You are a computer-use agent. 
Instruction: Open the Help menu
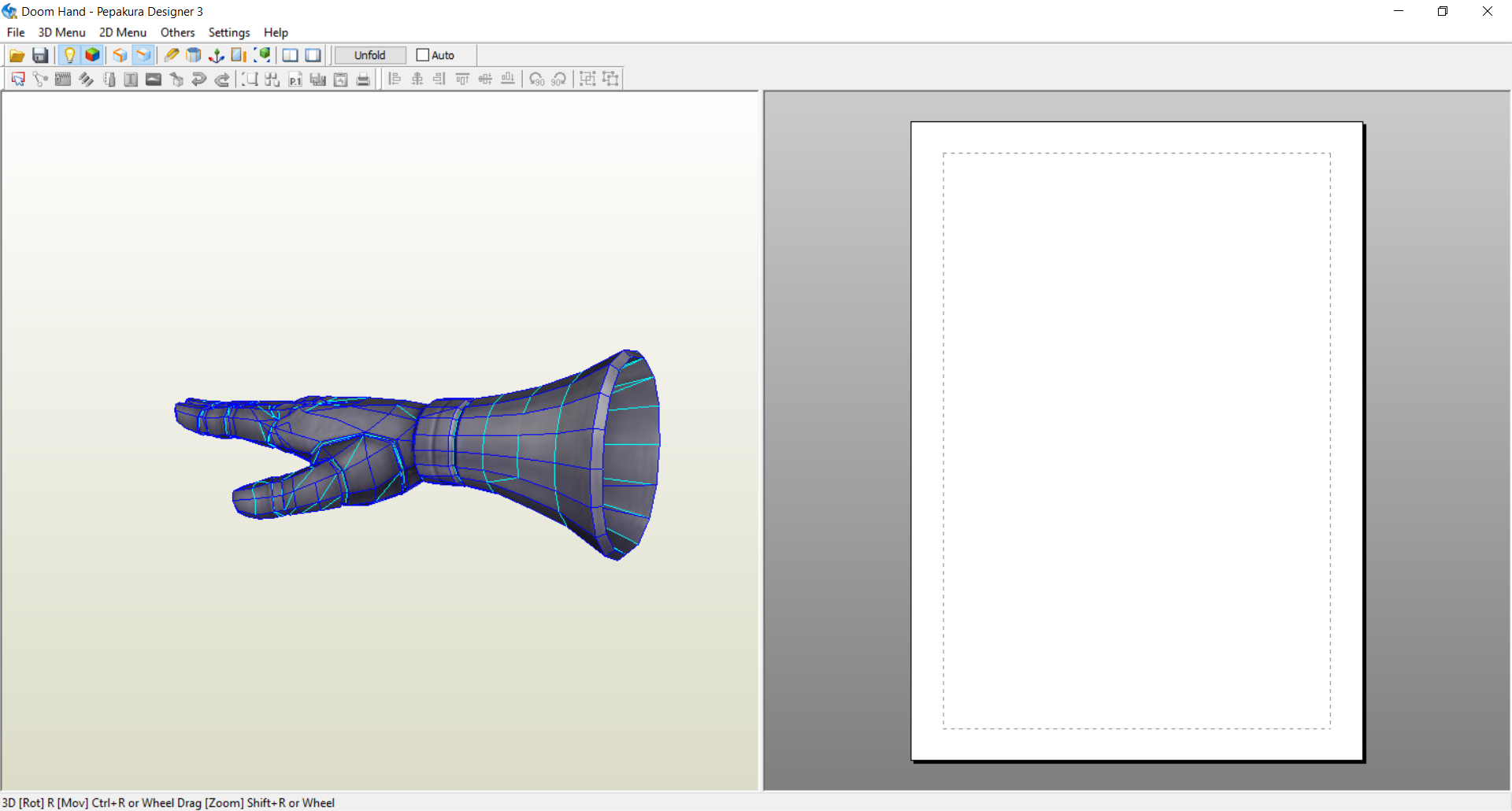276,32
